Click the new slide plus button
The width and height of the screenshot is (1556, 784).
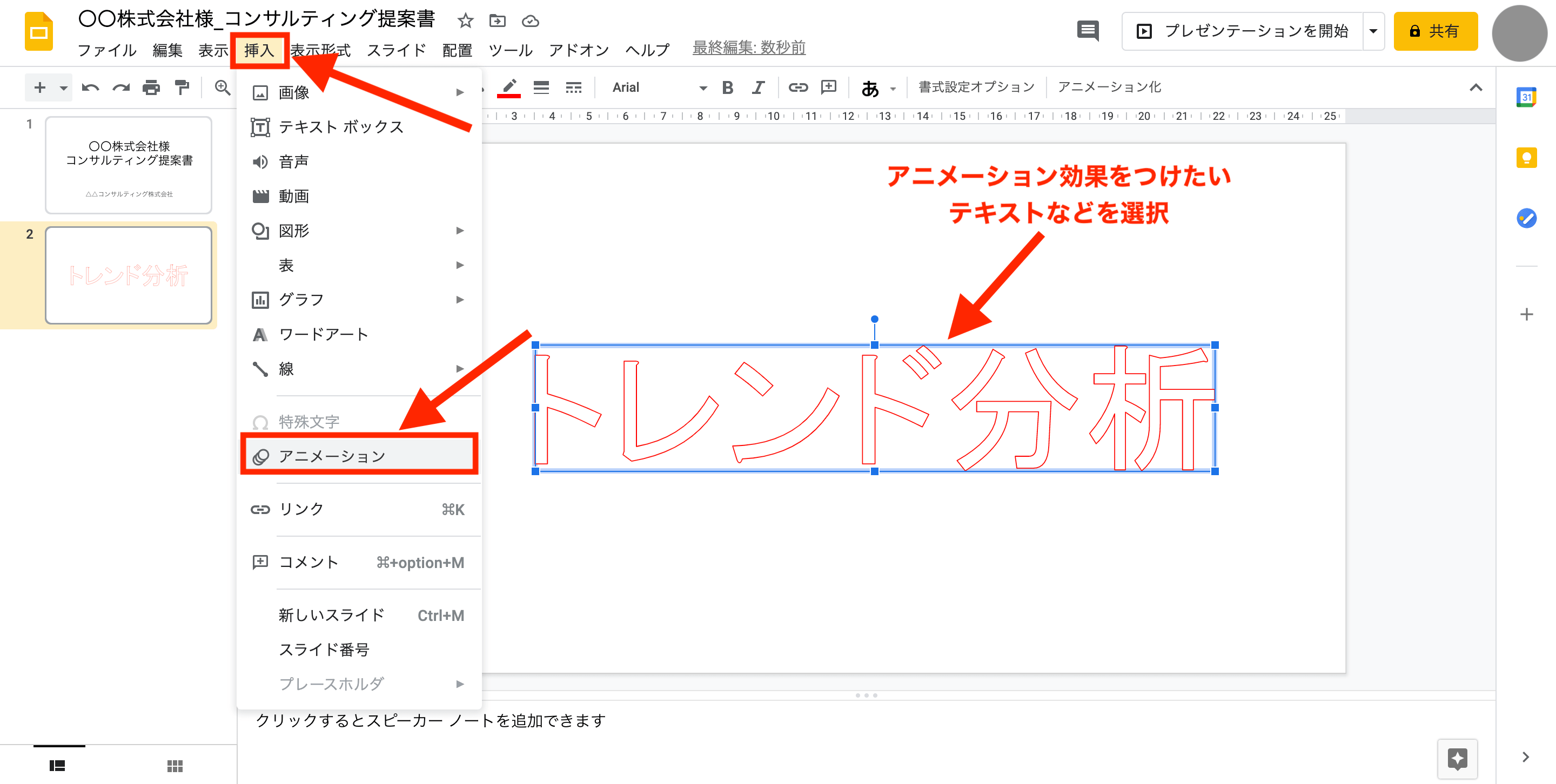(40, 87)
